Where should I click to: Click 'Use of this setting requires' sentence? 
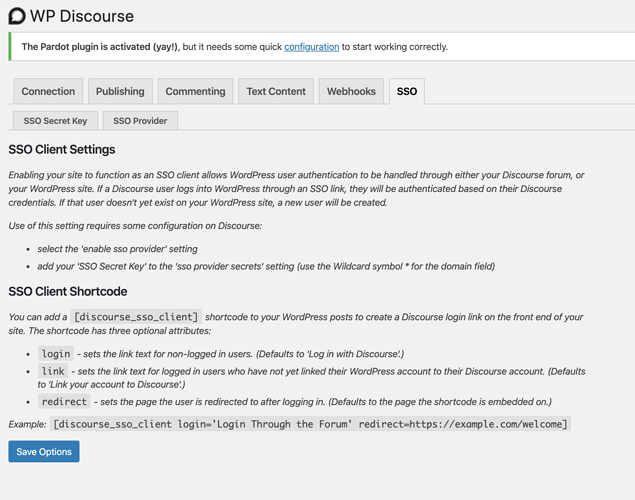pos(135,226)
